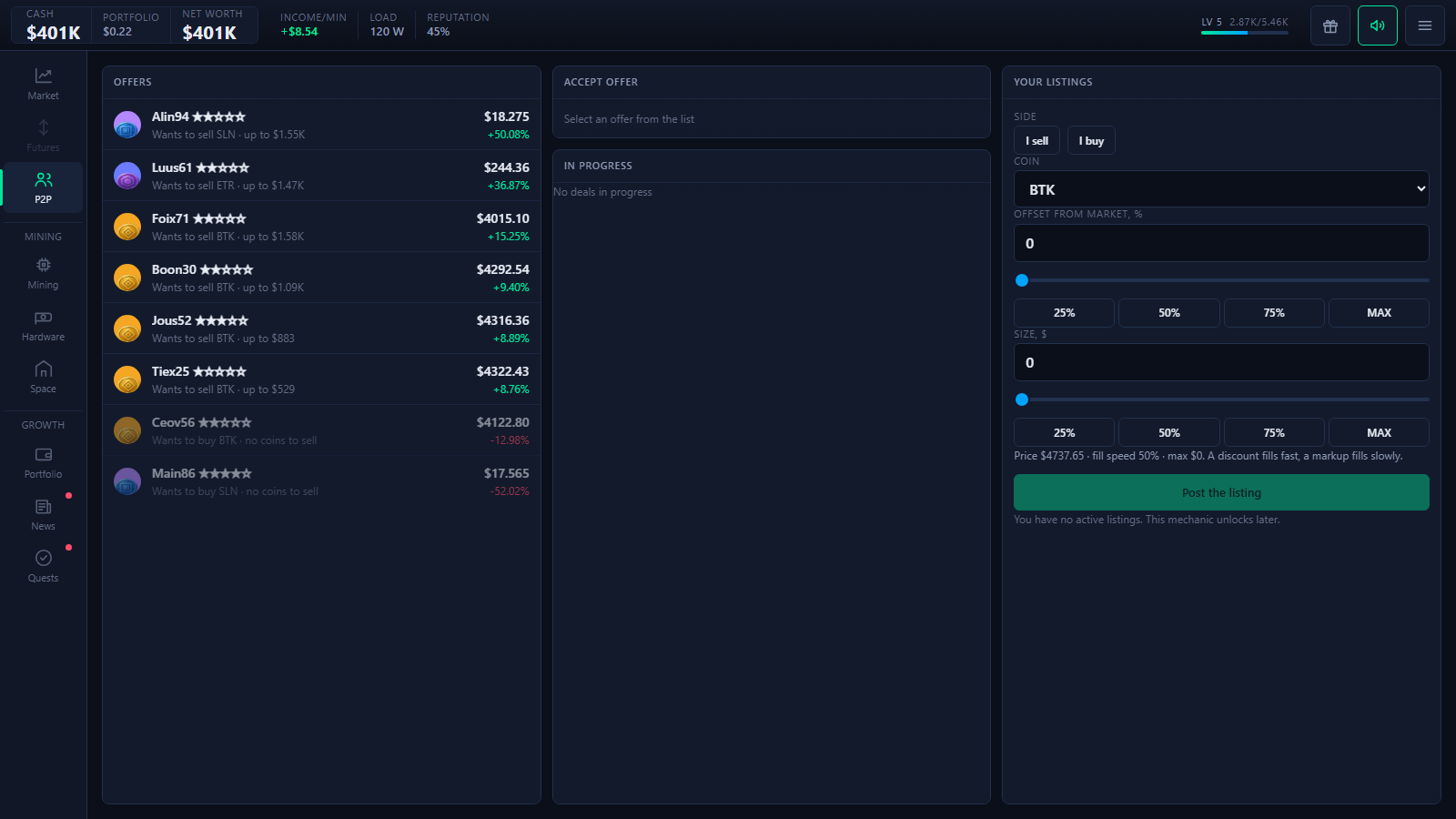Select Luus61's offer price $244.36

click(x=506, y=167)
